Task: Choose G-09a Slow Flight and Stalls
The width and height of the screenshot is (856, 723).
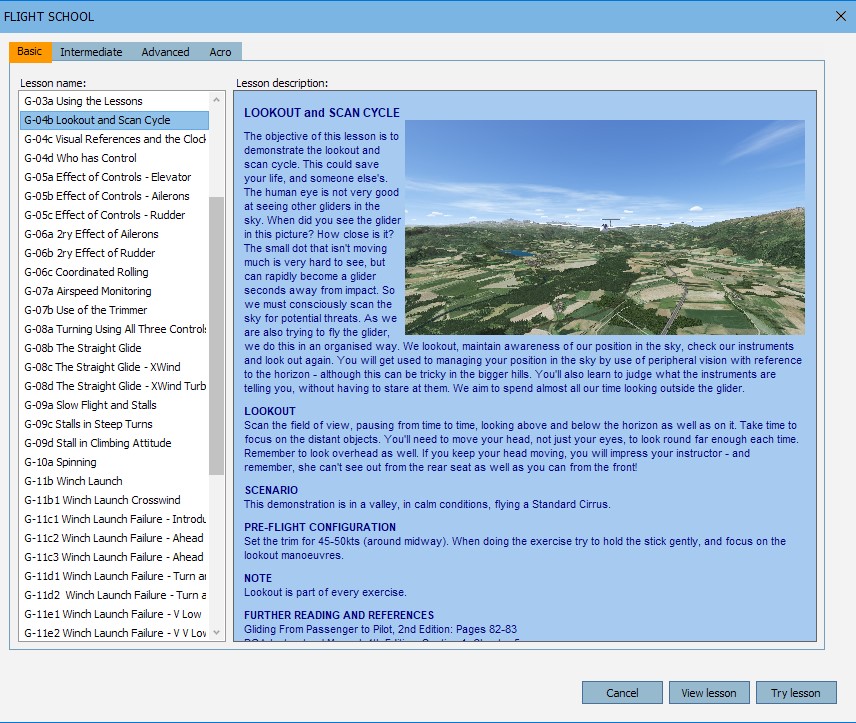Action: (x=91, y=405)
